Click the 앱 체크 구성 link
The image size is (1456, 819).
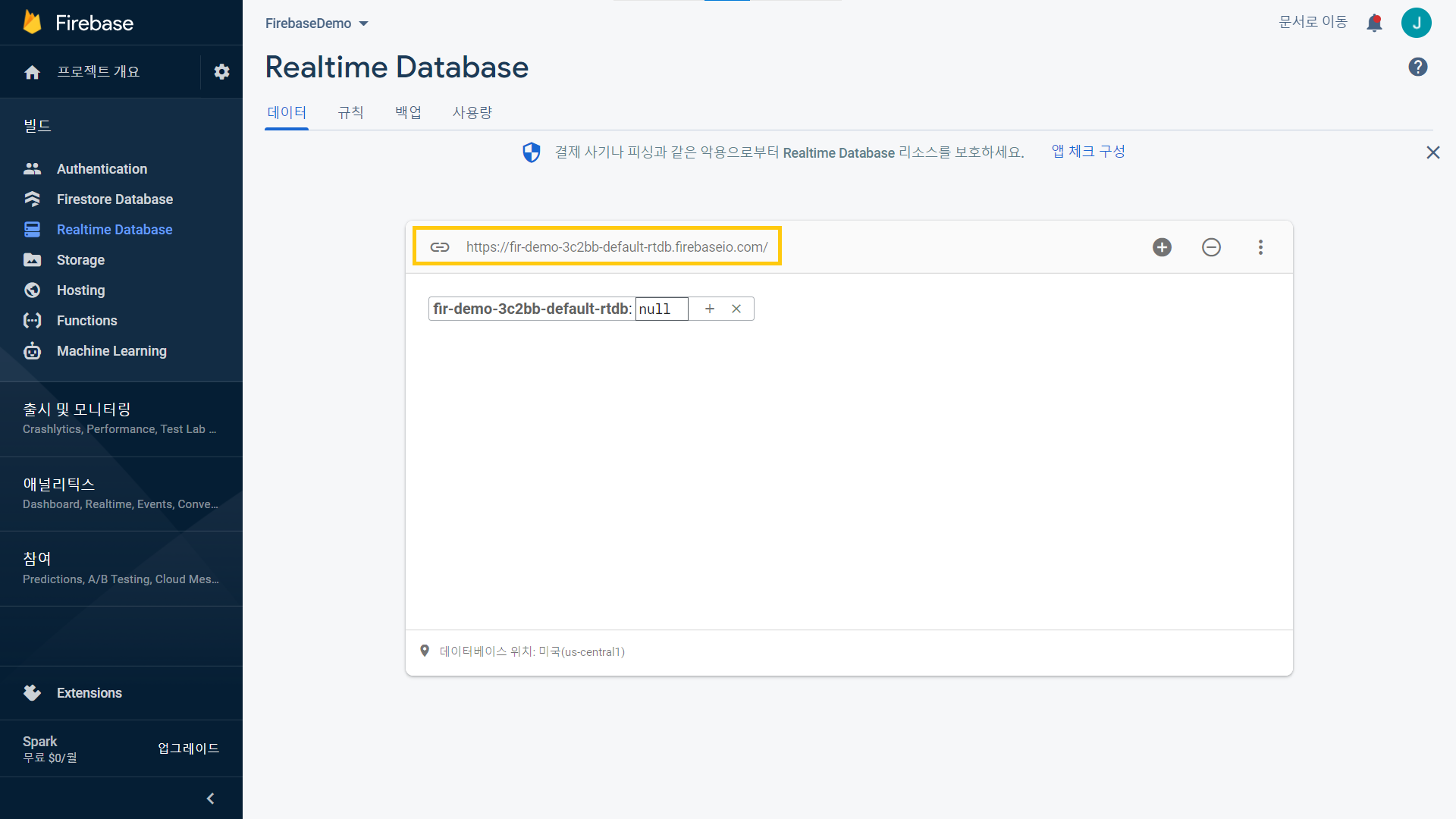pos(1087,152)
